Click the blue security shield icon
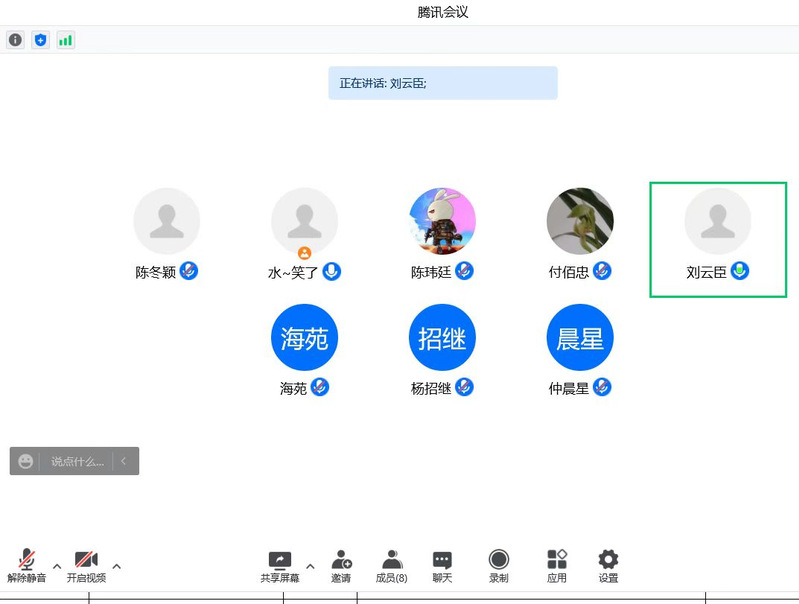Image resolution: width=799 pixels, height=604 pixels. click(40, 40)
